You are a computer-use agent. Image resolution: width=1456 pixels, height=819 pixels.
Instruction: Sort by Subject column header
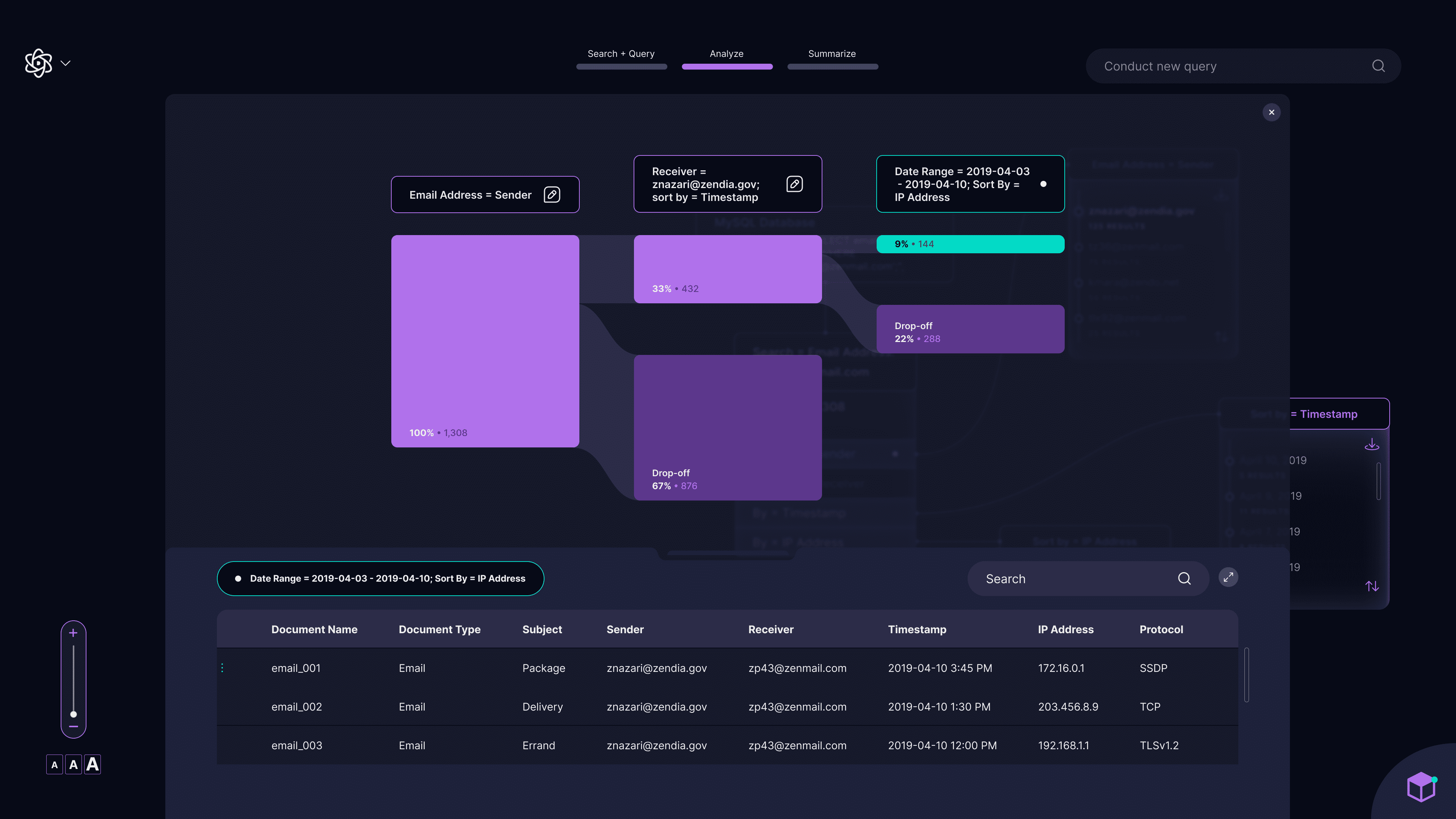click(542, 630)
